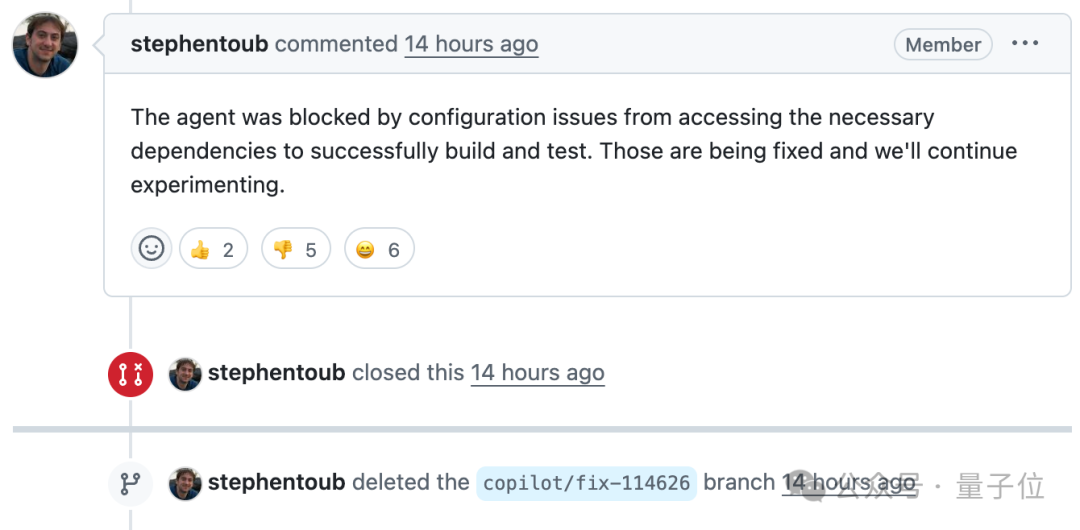Click the small avatar beside 'closed this'
This screenshot has height=530, width=1080.
(185, 374)
